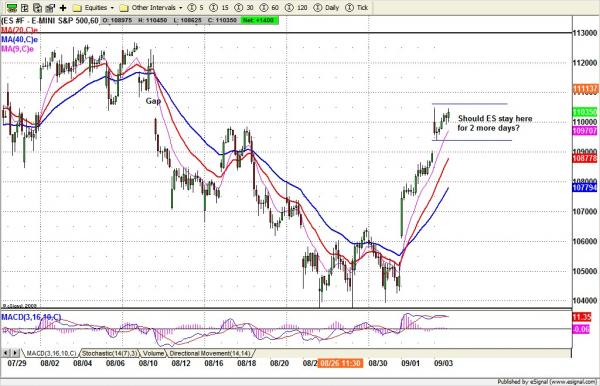
Task: Click the green 110350 price marker
Action: [585, 112]
